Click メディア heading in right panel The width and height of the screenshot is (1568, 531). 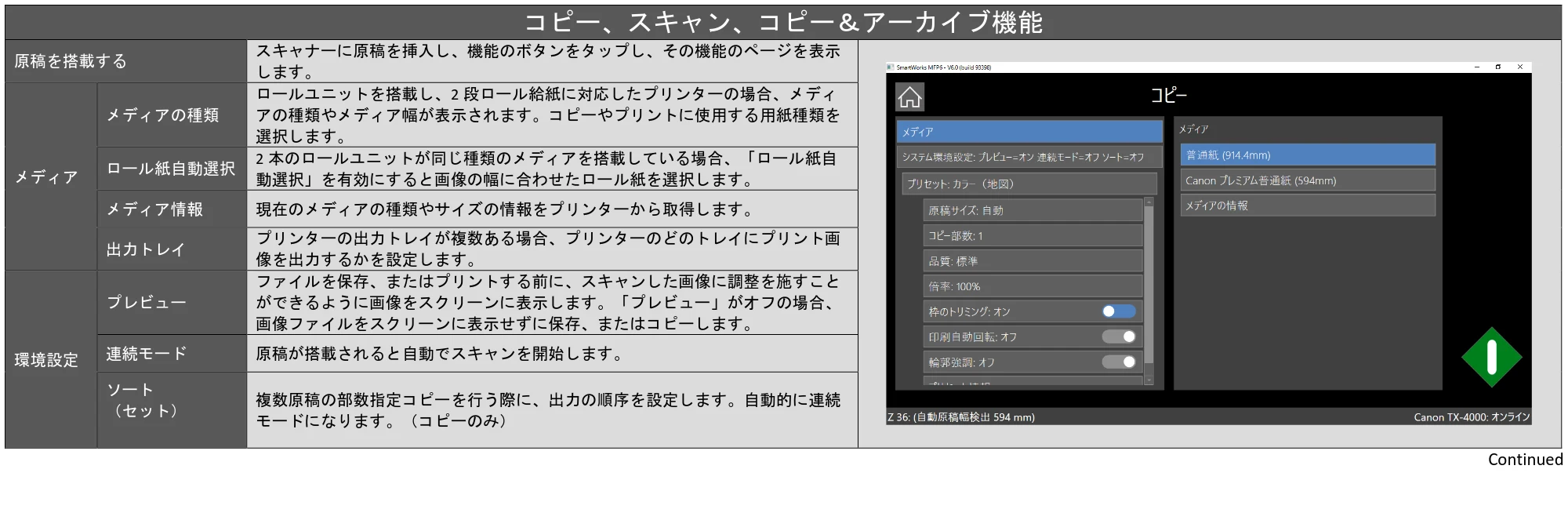(x=1193, y=129)
